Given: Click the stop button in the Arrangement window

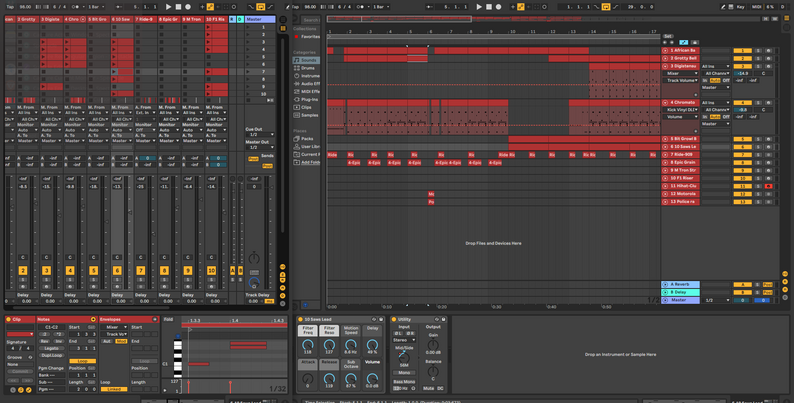Looking at the screenshot, I should (489, 7).
